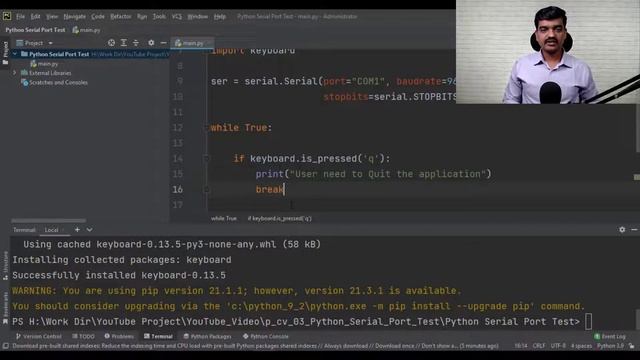
Task: Open Project panel settings gear
Action: coord(151,42)
